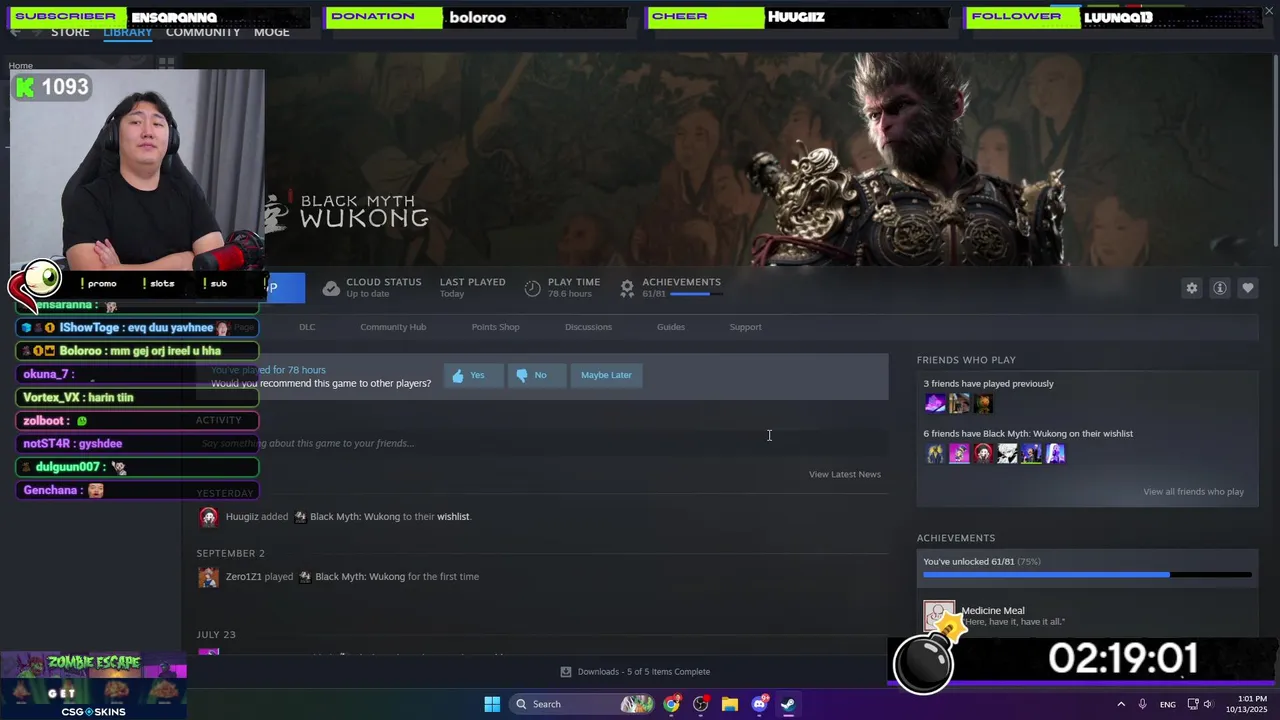Click the Play Time clock icon
Screen dimensions: 1280x720
pos(532,289)
